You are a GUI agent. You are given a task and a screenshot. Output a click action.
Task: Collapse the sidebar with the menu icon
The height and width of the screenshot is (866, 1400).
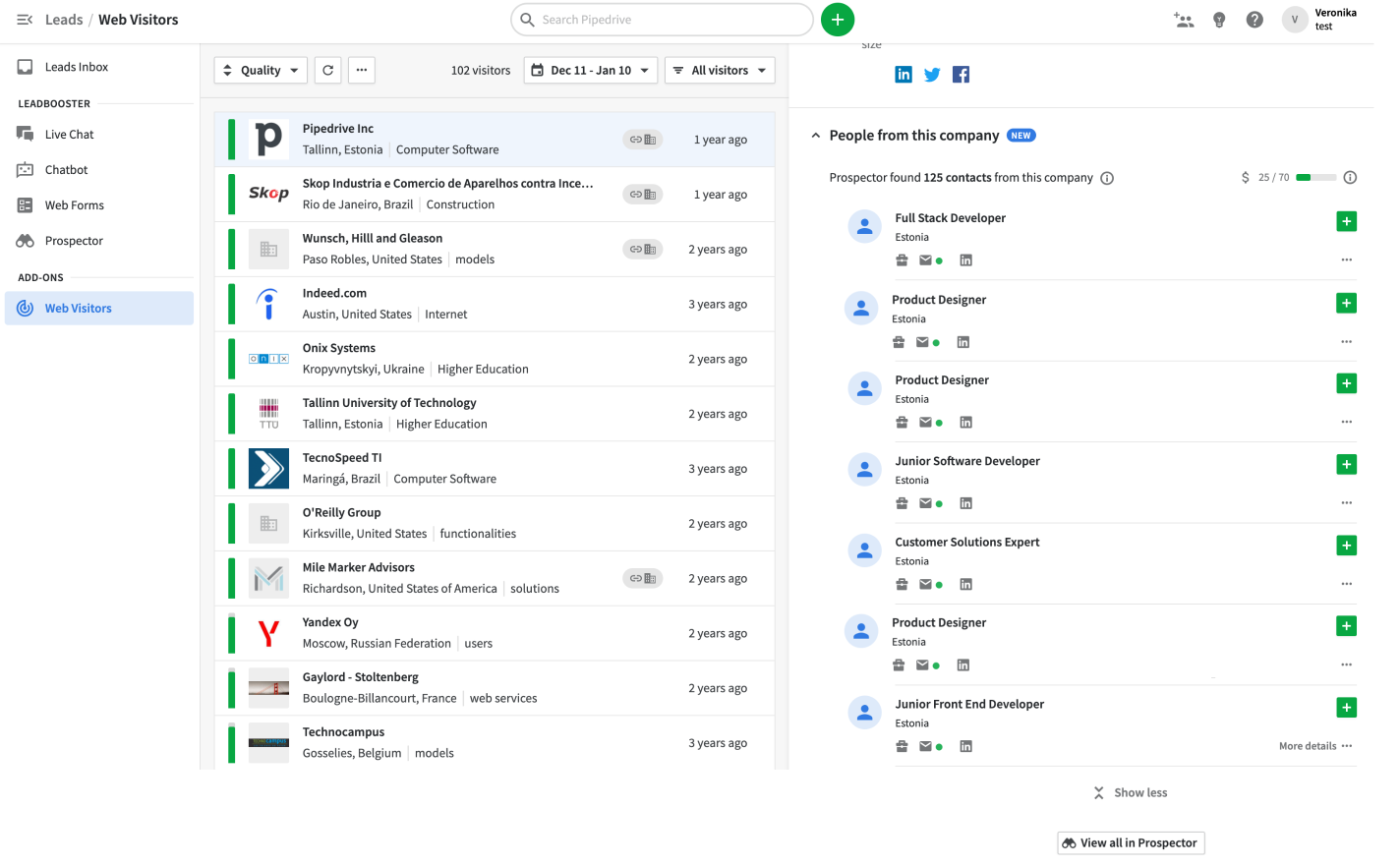coord(25,20)
